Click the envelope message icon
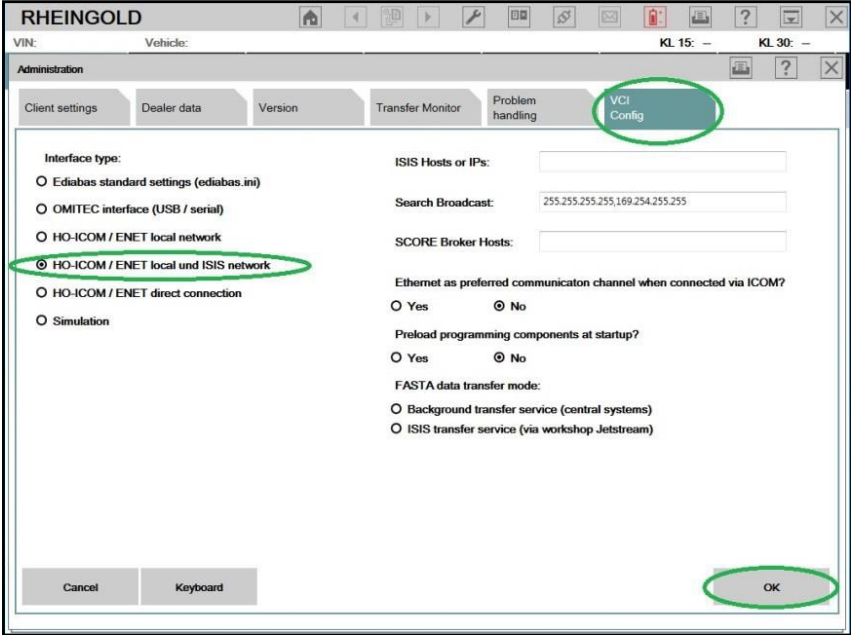The width and height of the screenshot is (851, 635). coord(609,17)
